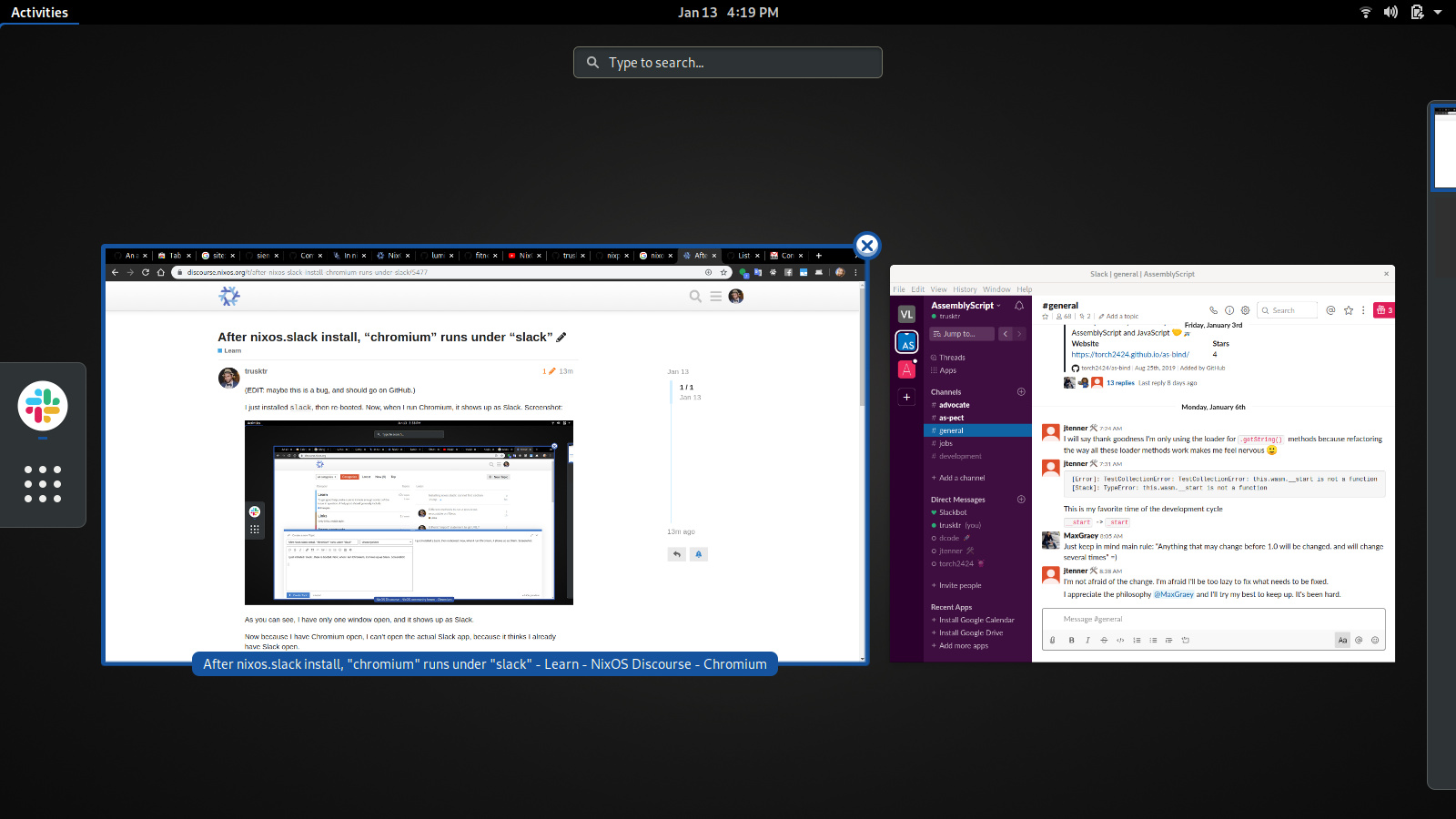Open the volume icon in top bar
This screenshot has width=1456, height=819.
(x=1390, y=13)
